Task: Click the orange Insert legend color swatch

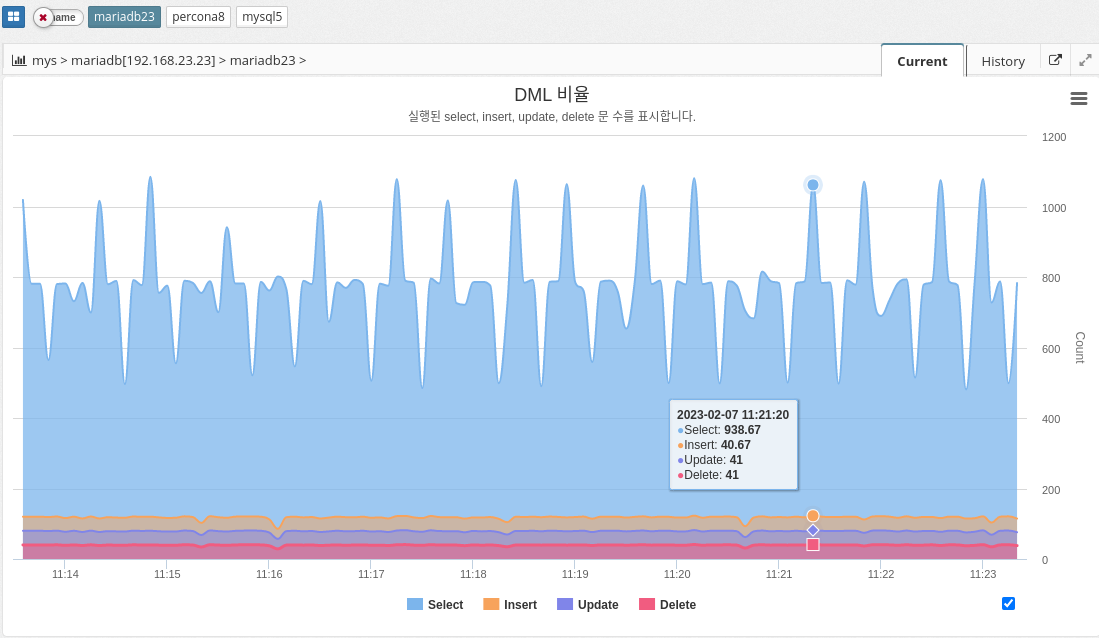Action: (x=491, y=604)
